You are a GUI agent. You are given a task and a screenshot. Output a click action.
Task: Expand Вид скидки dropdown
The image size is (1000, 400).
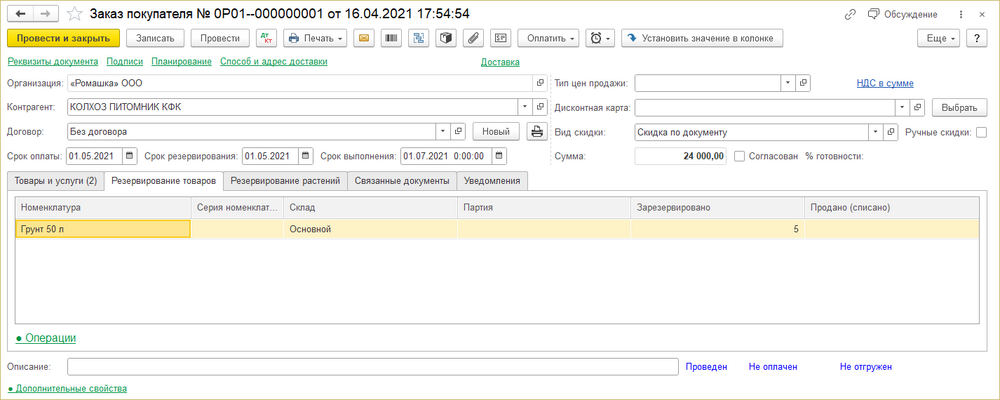874,132
